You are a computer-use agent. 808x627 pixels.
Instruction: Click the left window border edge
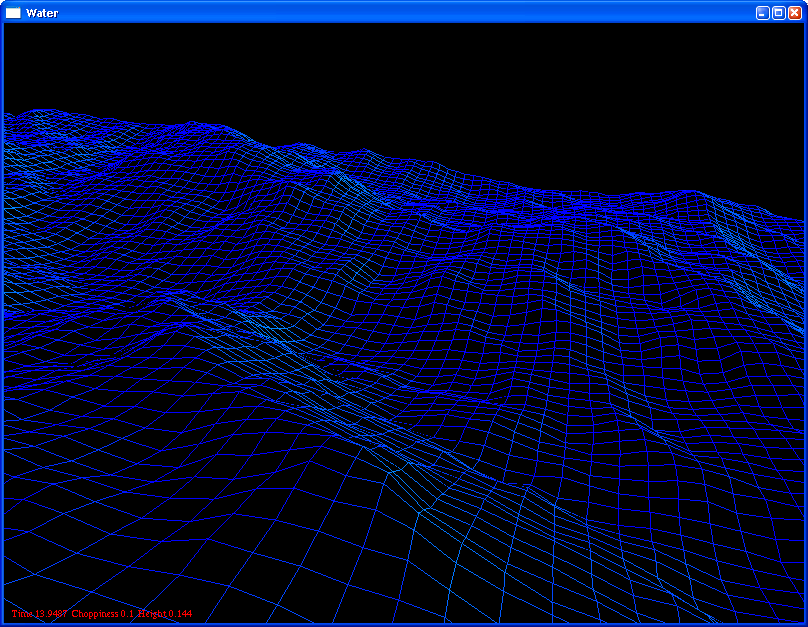(x=1, y=320)
